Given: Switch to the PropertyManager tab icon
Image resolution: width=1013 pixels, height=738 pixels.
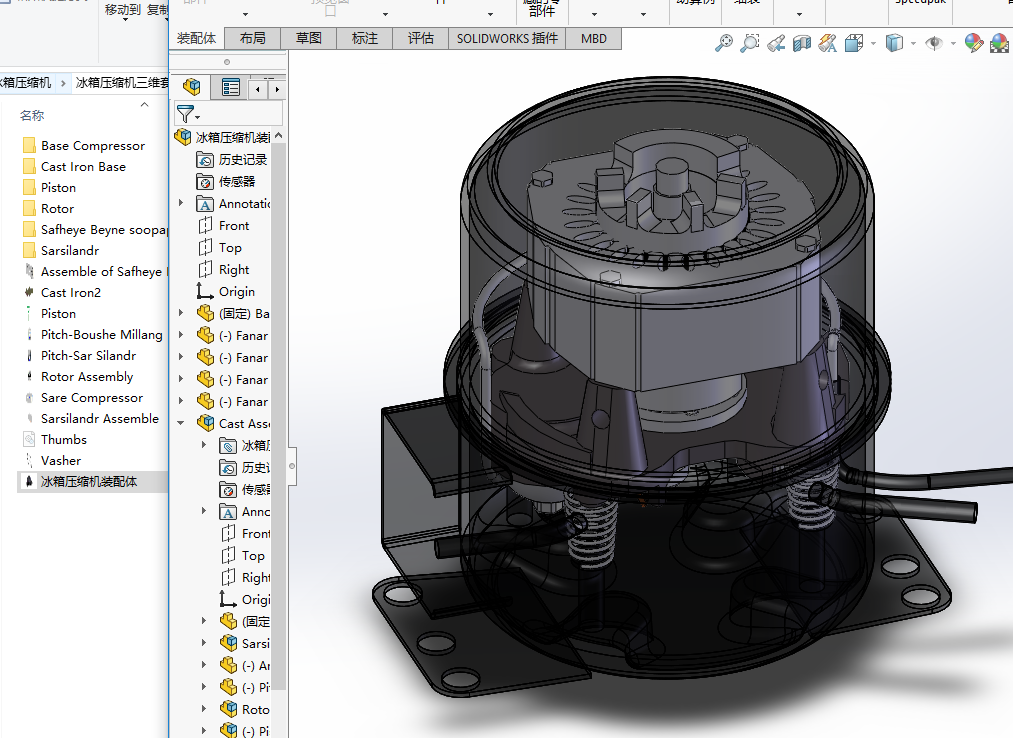Looking at the screenshot, I should click(x=231, y=87).
